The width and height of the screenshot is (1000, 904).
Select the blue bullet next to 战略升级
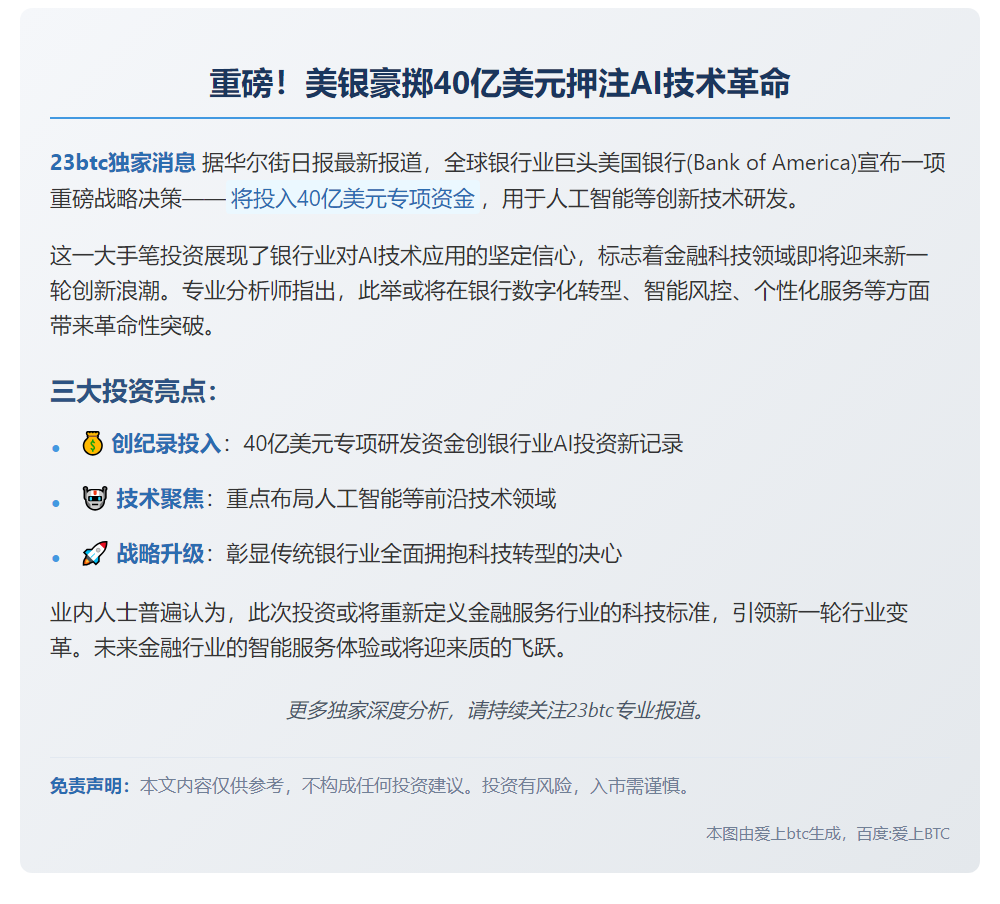click(x=57, y=558)
